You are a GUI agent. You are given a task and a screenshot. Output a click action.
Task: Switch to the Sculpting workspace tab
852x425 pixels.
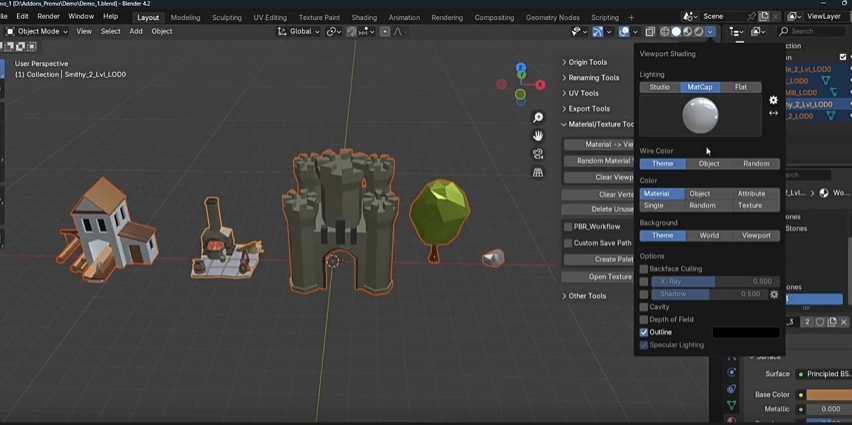coord(226,17)
